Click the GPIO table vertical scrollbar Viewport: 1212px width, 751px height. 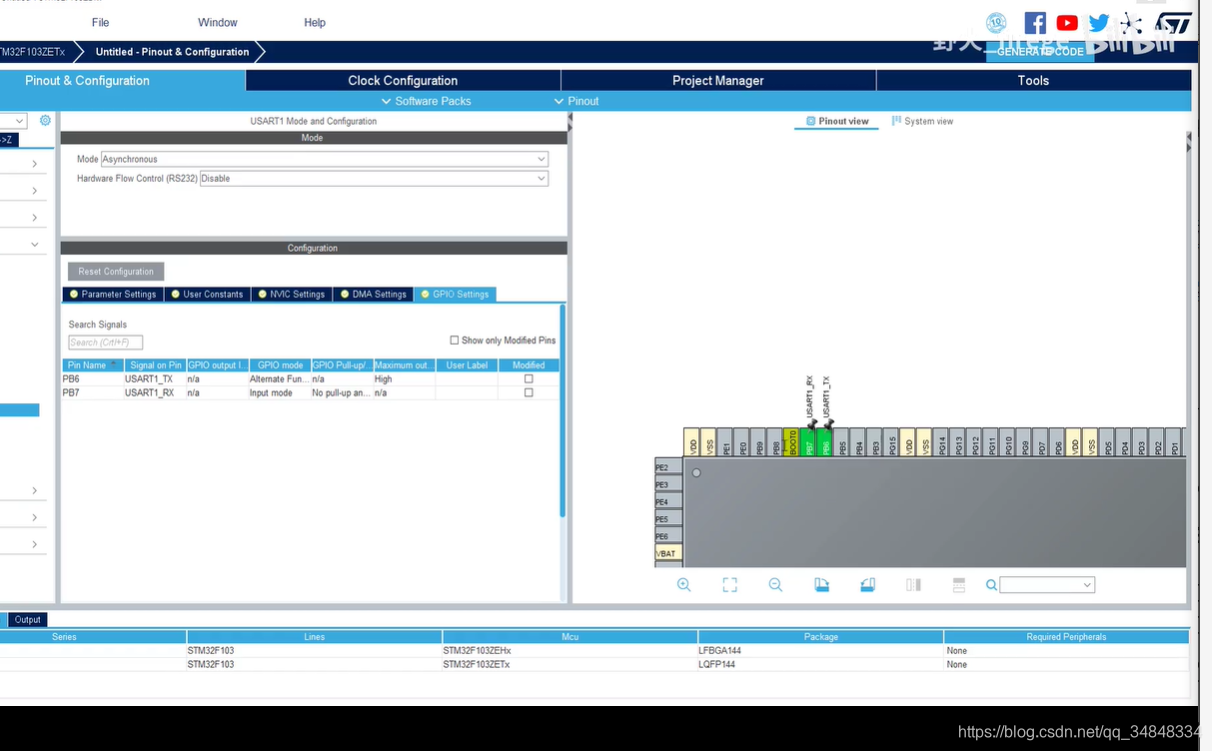point(563,410)
